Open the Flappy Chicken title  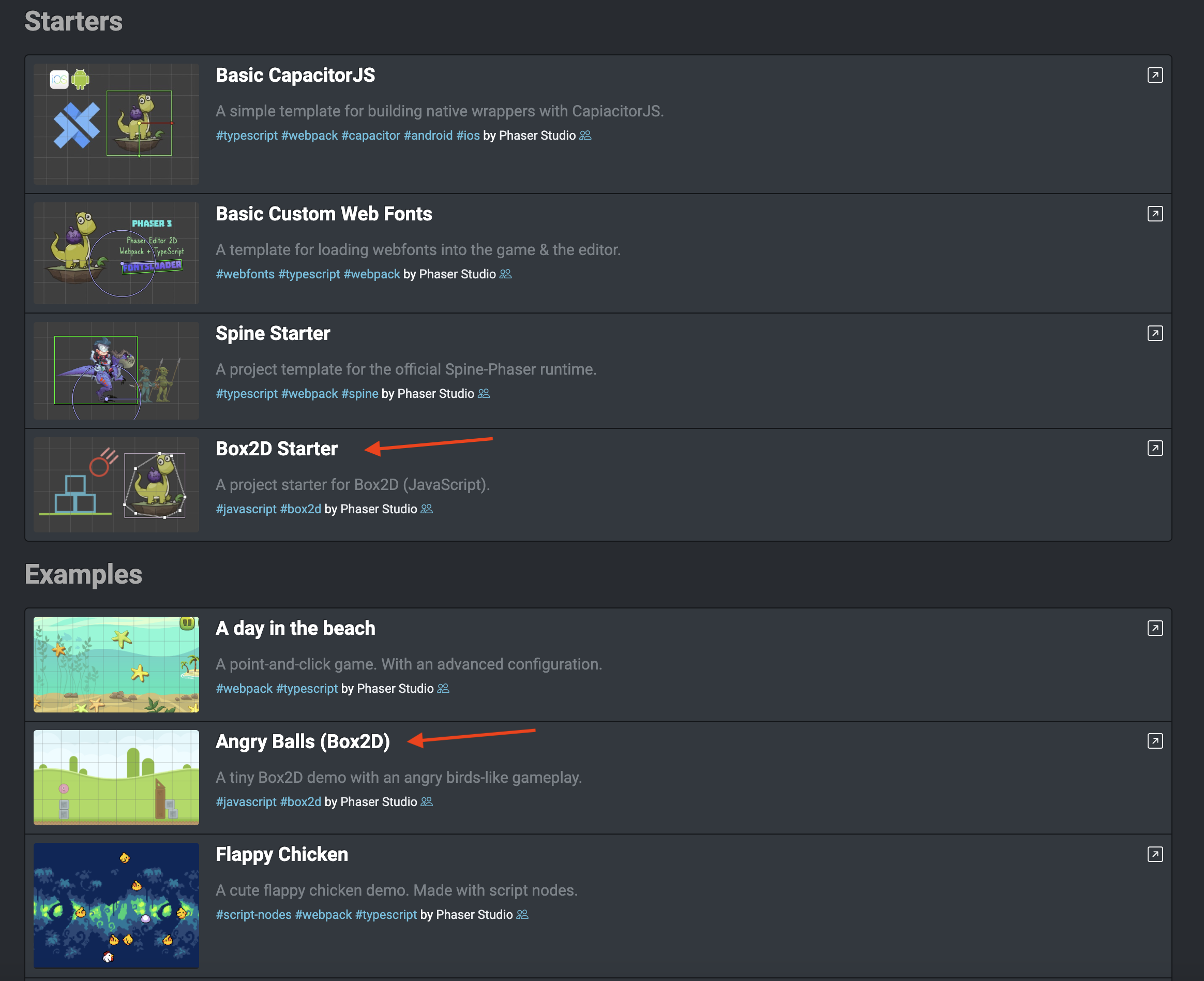282,854
